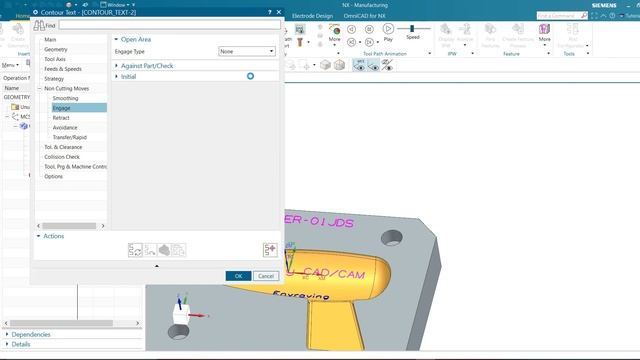The image size is (640, 360).
Task: Jump to previous operation in animation
Action: (x=351, y=42)
